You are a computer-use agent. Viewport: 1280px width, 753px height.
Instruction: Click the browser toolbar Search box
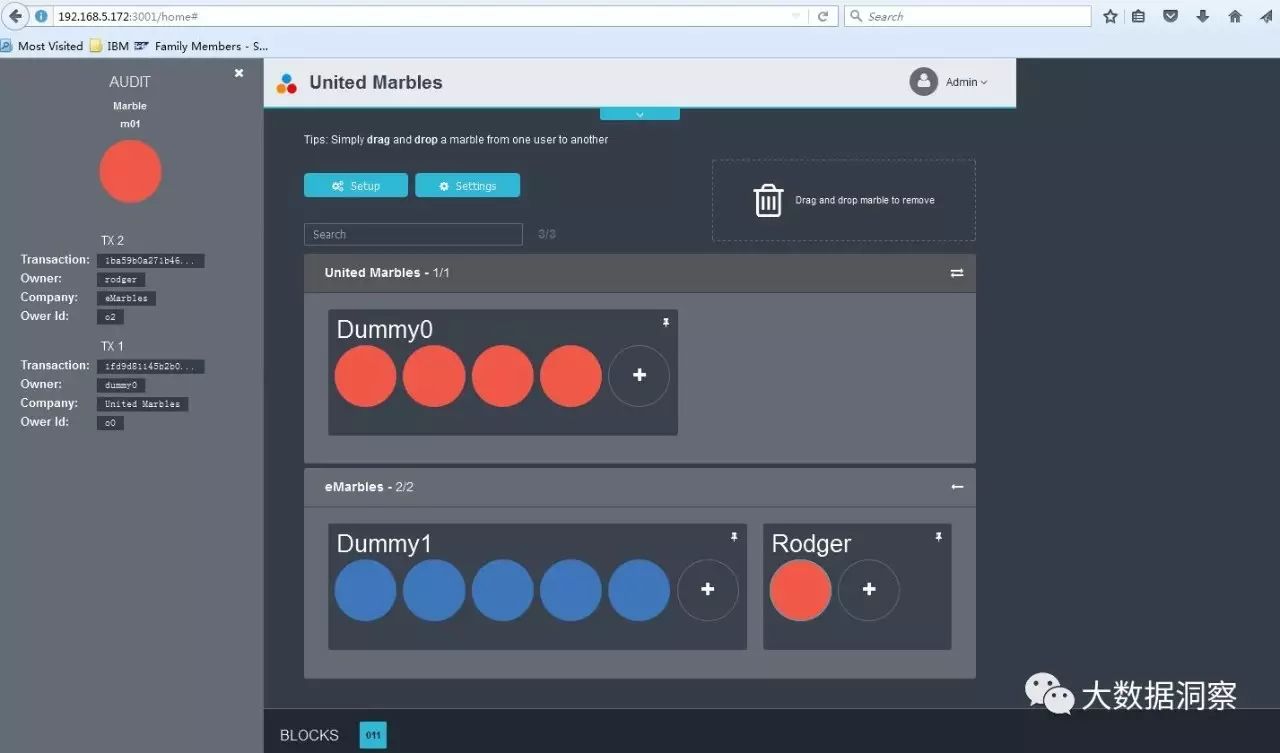(967, 16)
